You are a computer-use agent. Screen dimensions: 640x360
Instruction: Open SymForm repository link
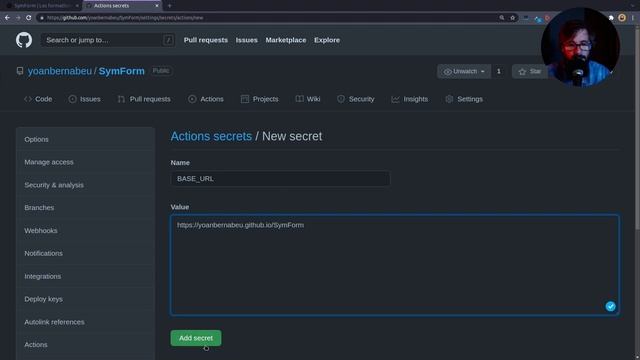(x=122, y=71)
